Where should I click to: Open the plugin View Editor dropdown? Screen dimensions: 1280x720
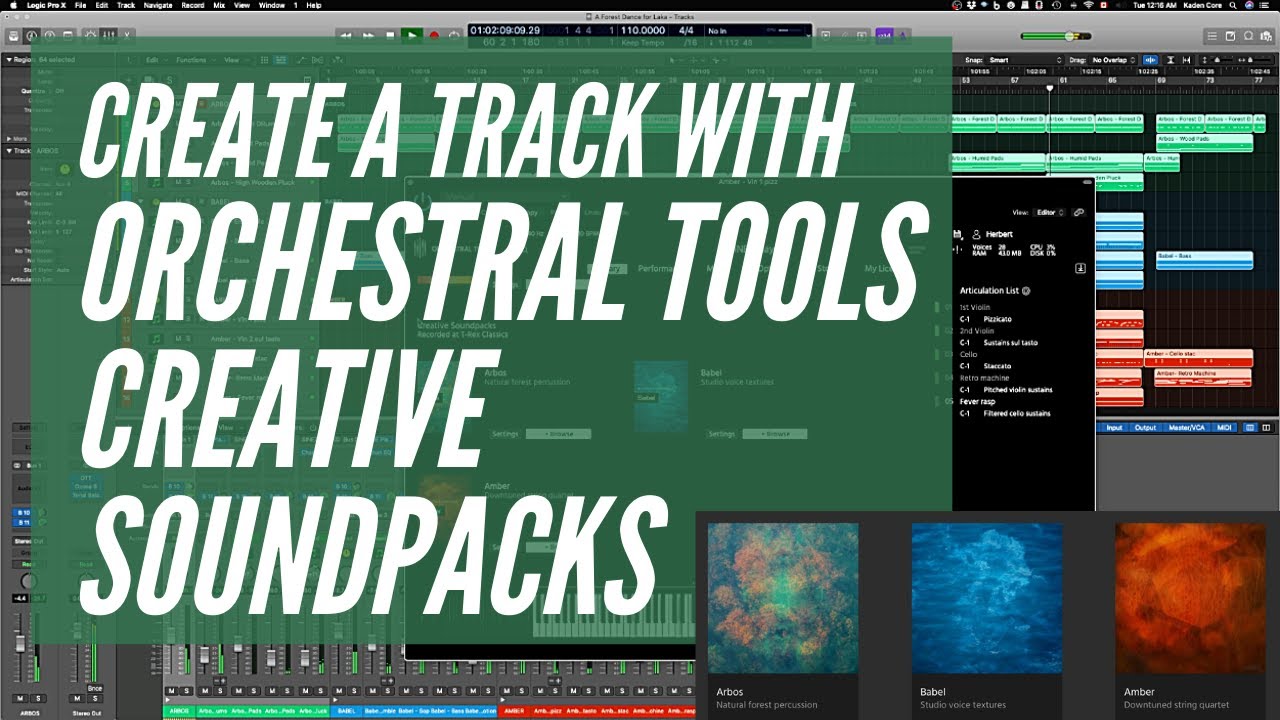coord(1047,212)
